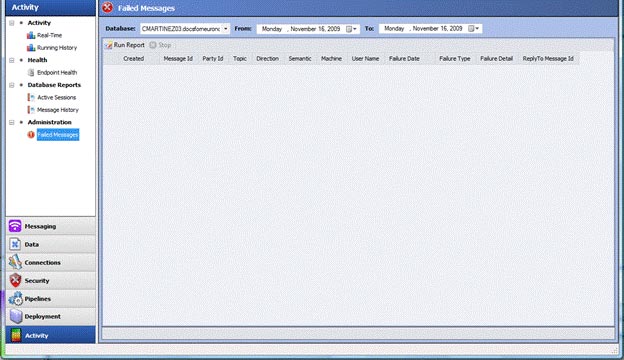Collapse the Activity tree group
The width and height of the screenshot is (624, 360).
(x=12, y=23)
